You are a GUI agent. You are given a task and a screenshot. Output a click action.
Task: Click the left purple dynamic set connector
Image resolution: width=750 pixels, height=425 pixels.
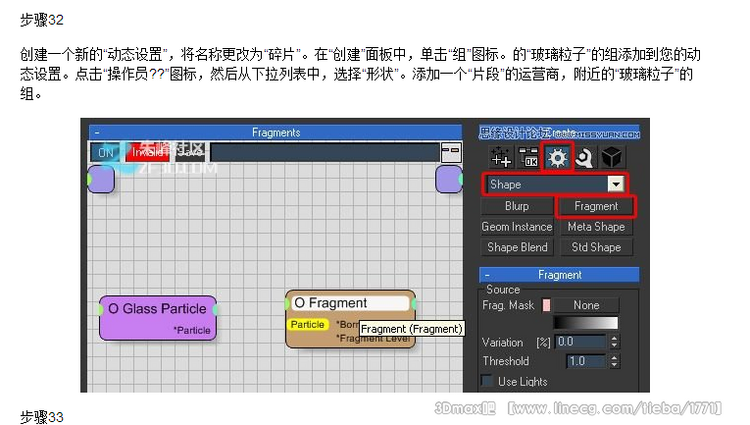(x=101, y=179)
